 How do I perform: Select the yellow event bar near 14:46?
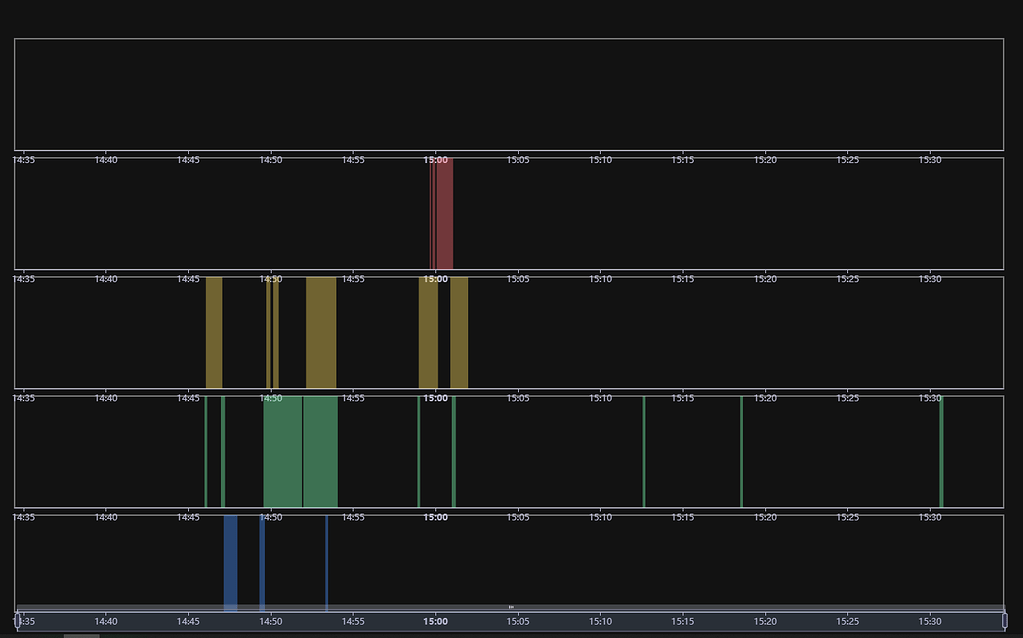(213, 330)
